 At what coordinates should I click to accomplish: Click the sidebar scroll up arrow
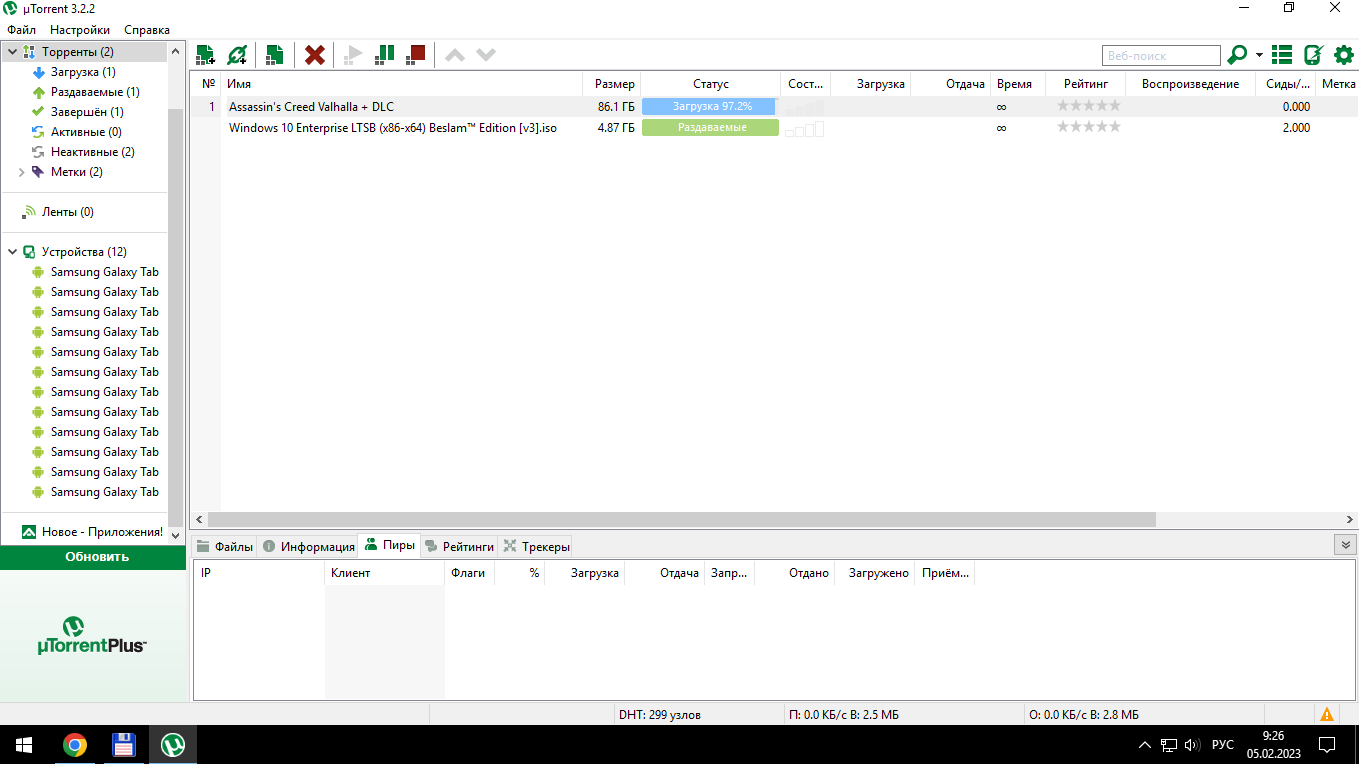[x=177, y=51]
